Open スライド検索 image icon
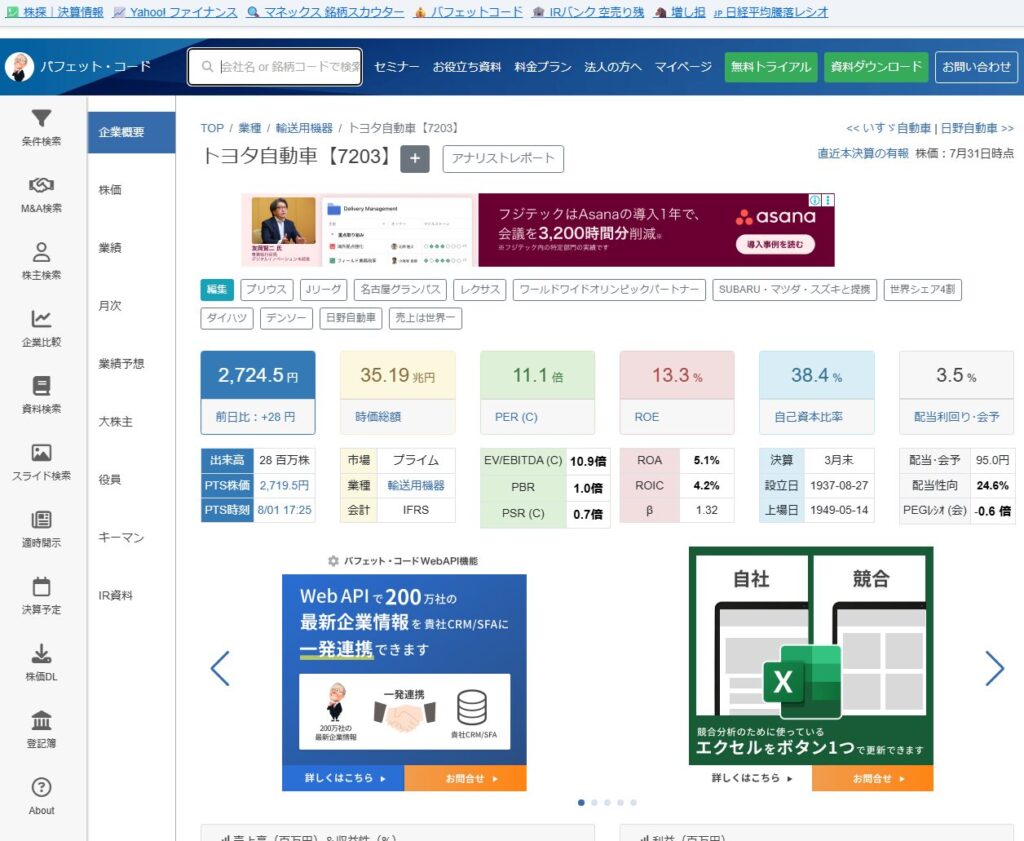Screen dimensions: 1024x841 (41, 452)
